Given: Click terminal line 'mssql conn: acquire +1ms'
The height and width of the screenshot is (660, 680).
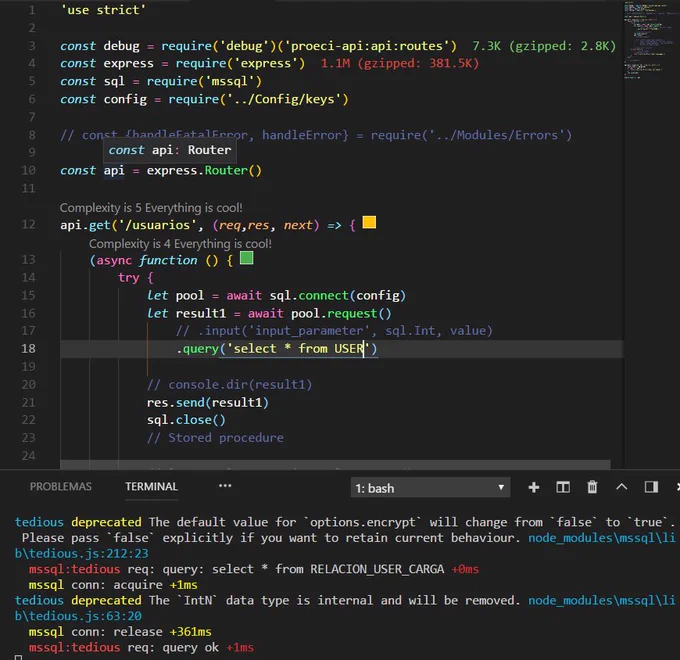Looking at the screenshot, I should (x=113, y=585).
